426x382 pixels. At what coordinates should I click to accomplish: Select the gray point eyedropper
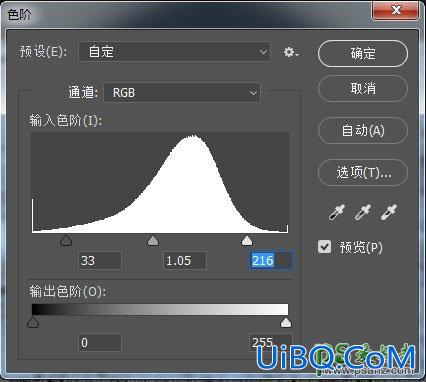pos(363,212)
